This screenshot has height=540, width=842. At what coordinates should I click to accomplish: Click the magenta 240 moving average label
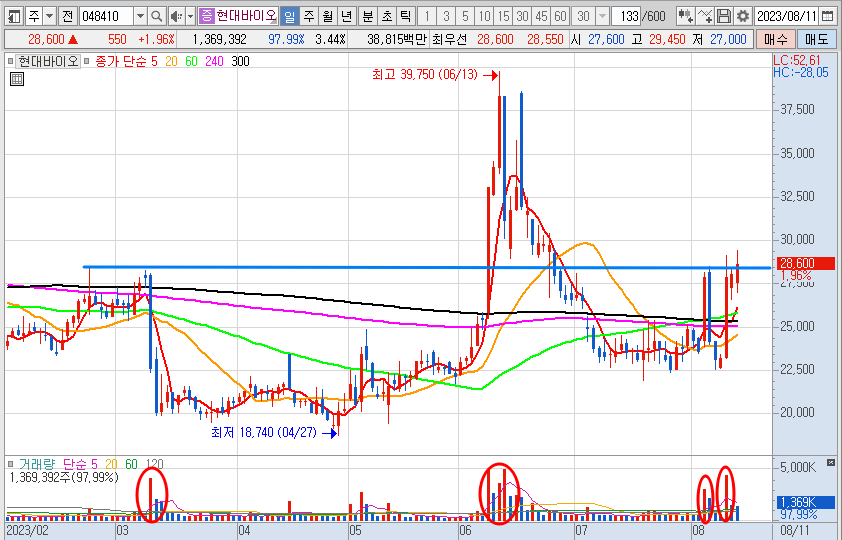click(x=214, y=61)
